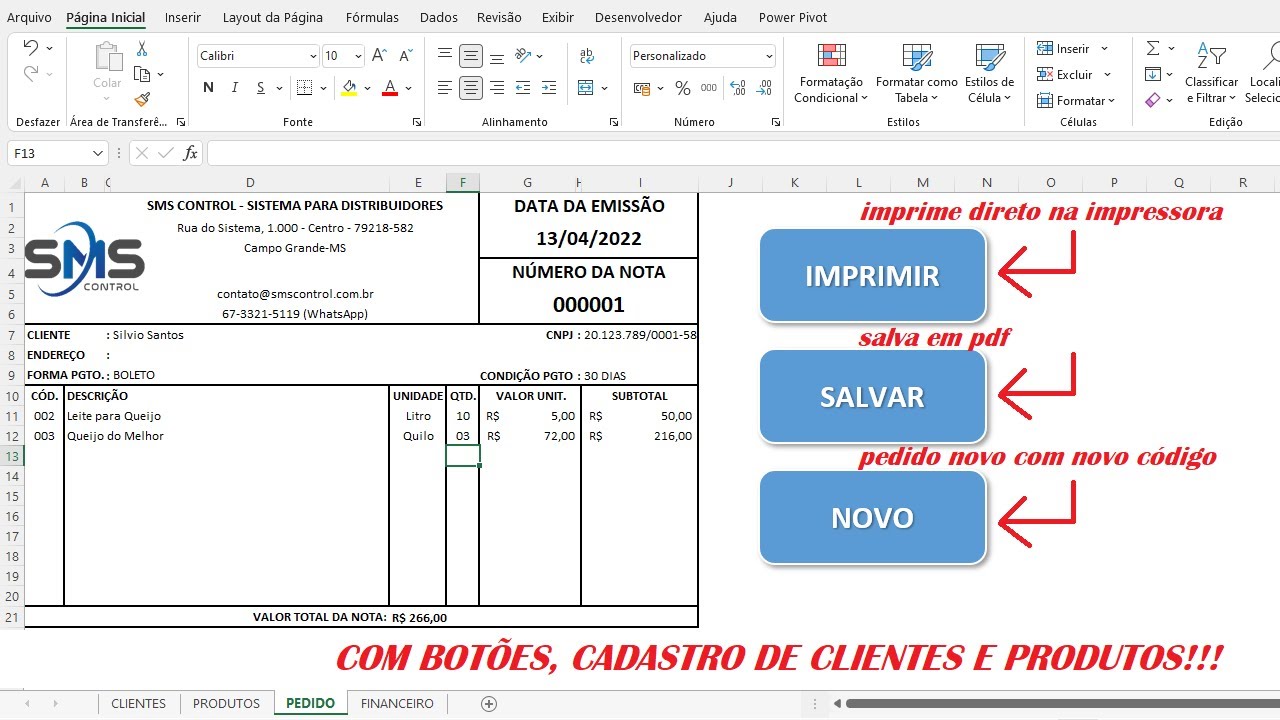Click the cell Borders icon
This screenshot has width=1280, height=720.
[306, 88]
